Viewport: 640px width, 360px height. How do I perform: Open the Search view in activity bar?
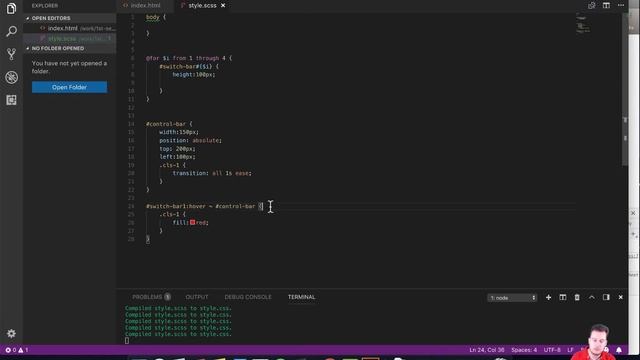coord(11,31)
